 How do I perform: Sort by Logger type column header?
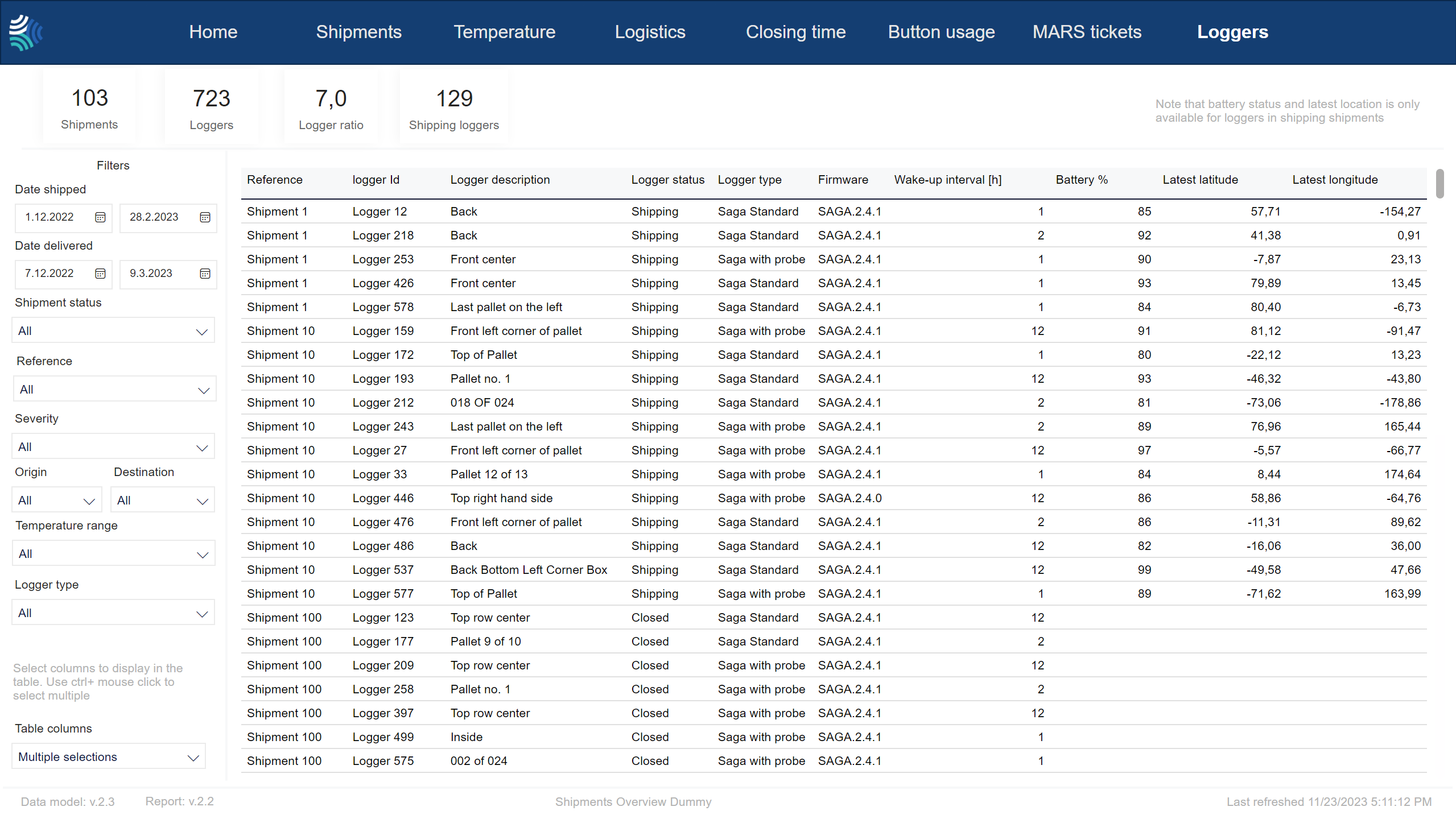point(750,180)
